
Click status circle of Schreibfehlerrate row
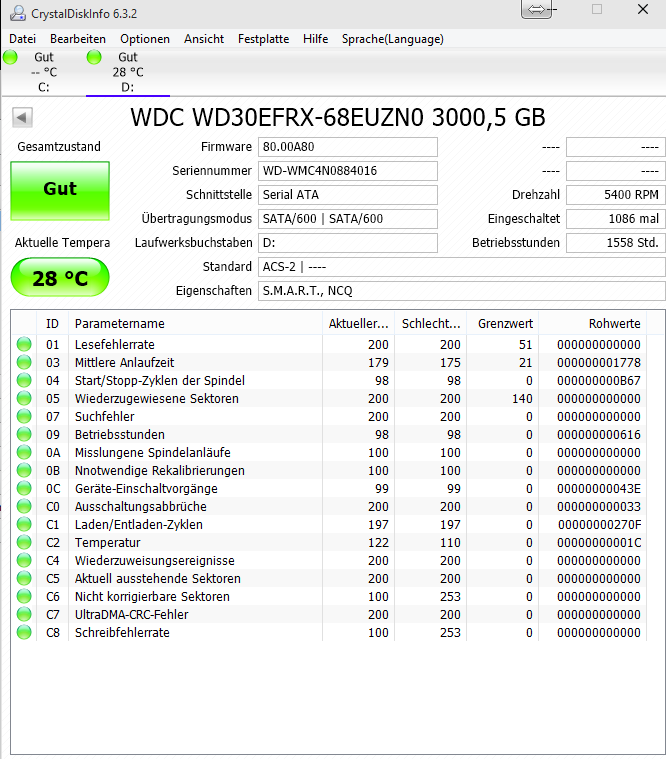coord(24,632)
